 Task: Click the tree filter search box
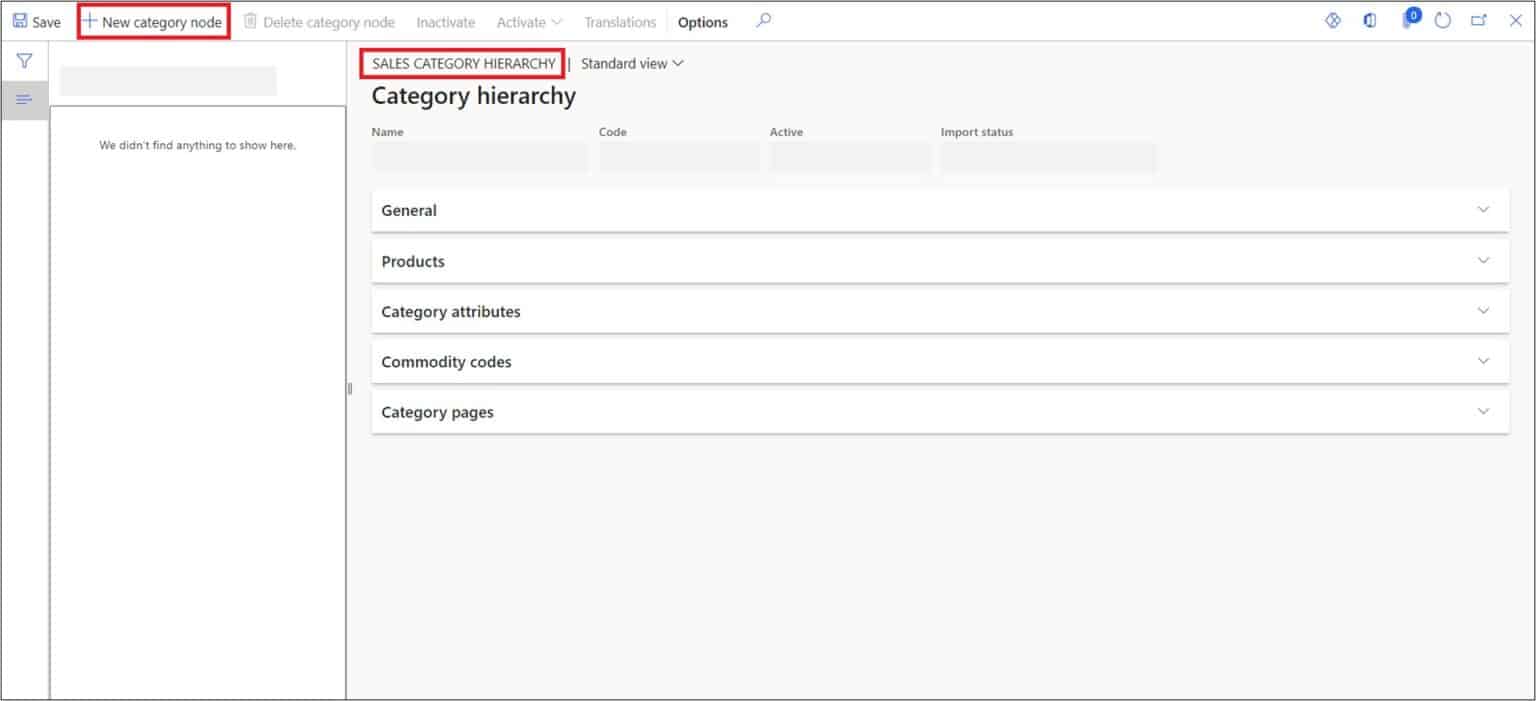pos(168,81)
